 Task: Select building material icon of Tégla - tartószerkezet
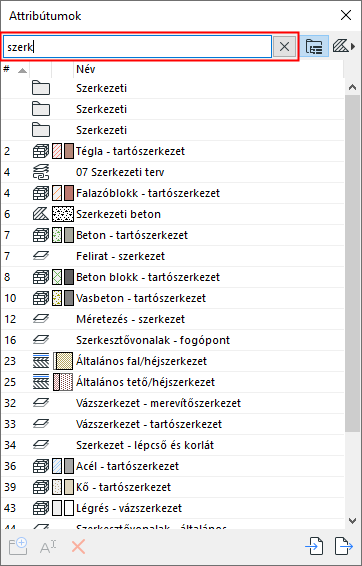(40, 151)
